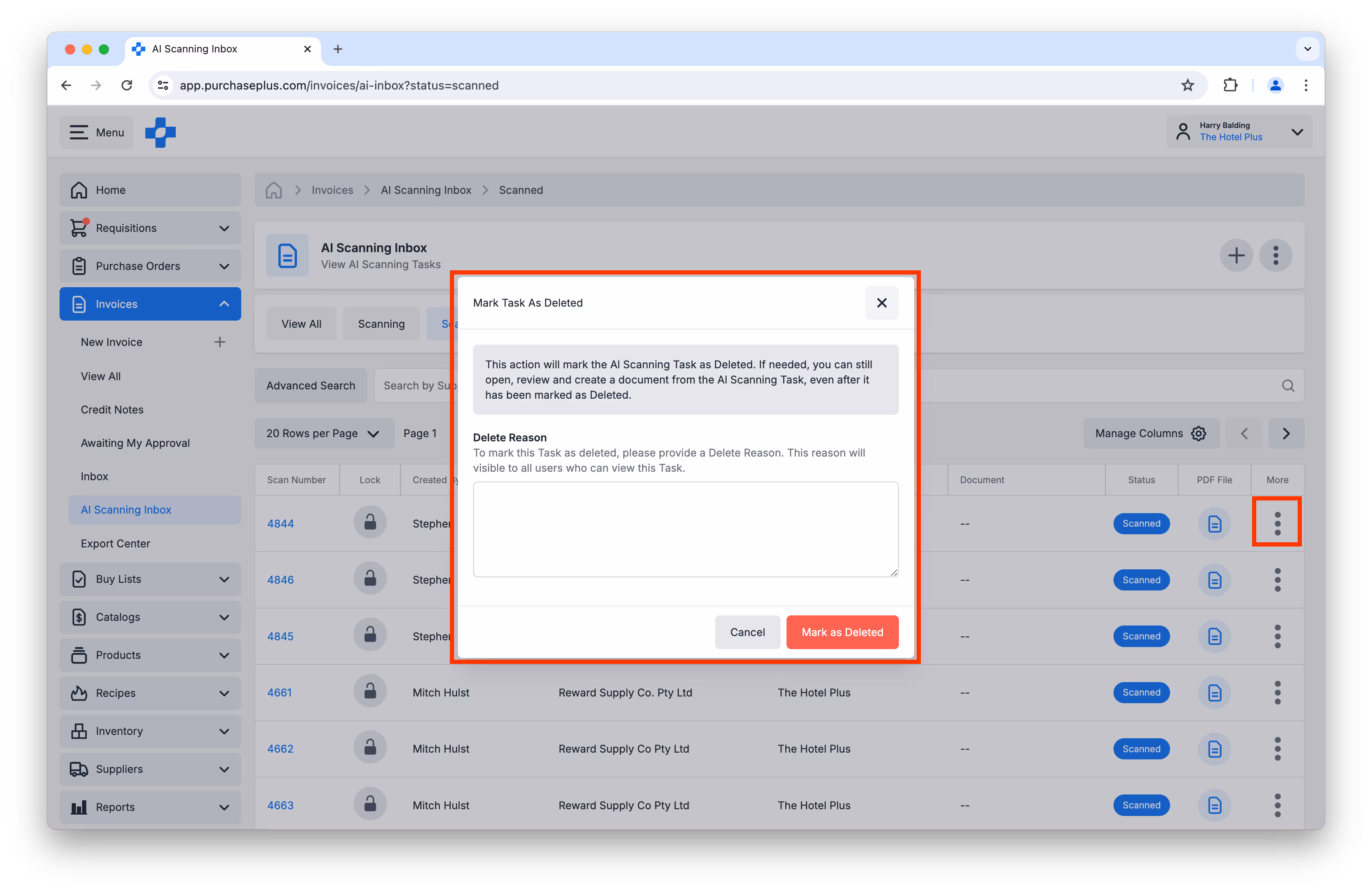Screen dimensions: 1372x892
Task: Open Credit Notes in sidebar
Action: point(112,410)
